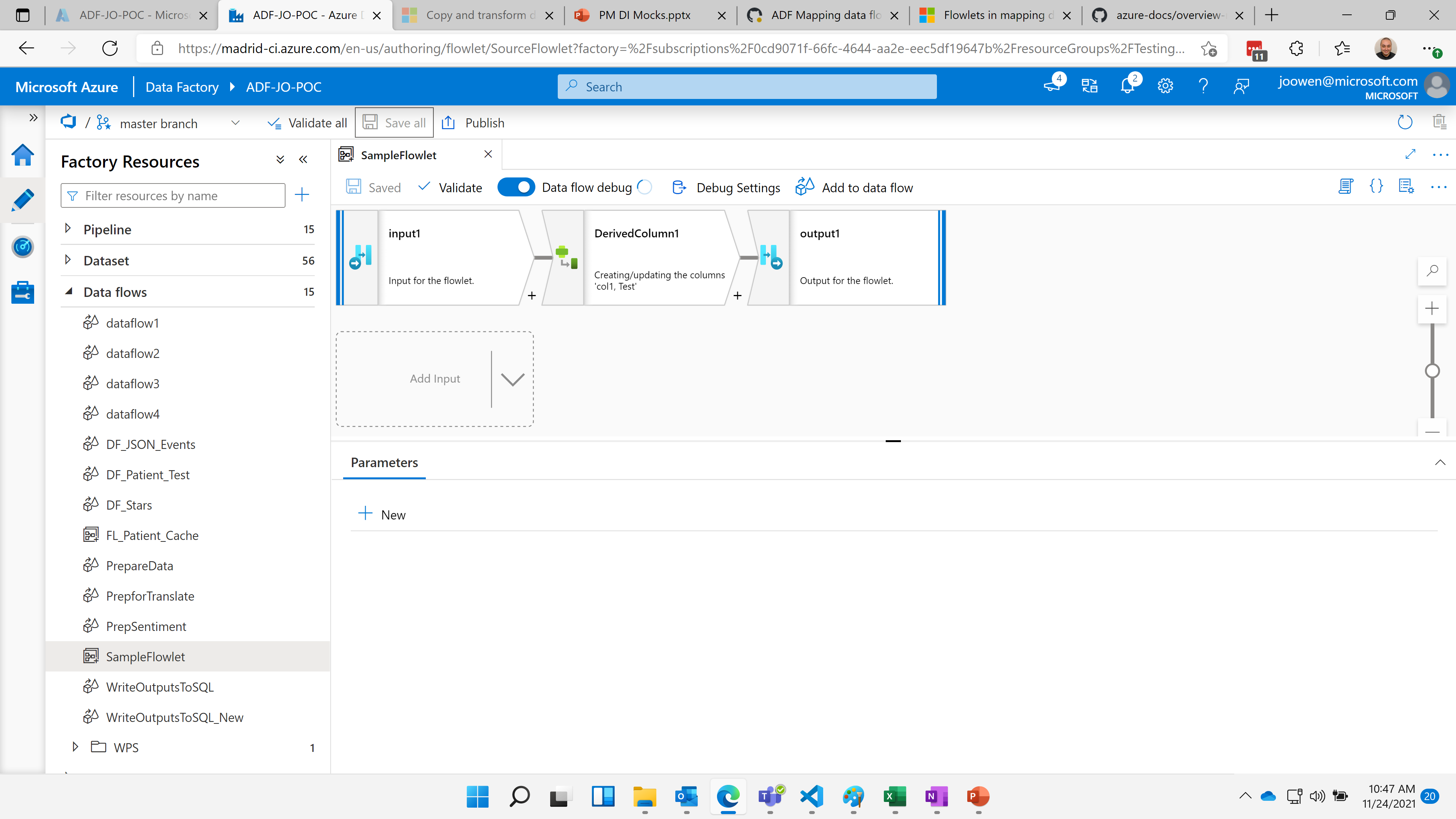The width and height of the screenshot is (1456, 819).
Task: Click the Publish button
Action: (x=484, y=122)
